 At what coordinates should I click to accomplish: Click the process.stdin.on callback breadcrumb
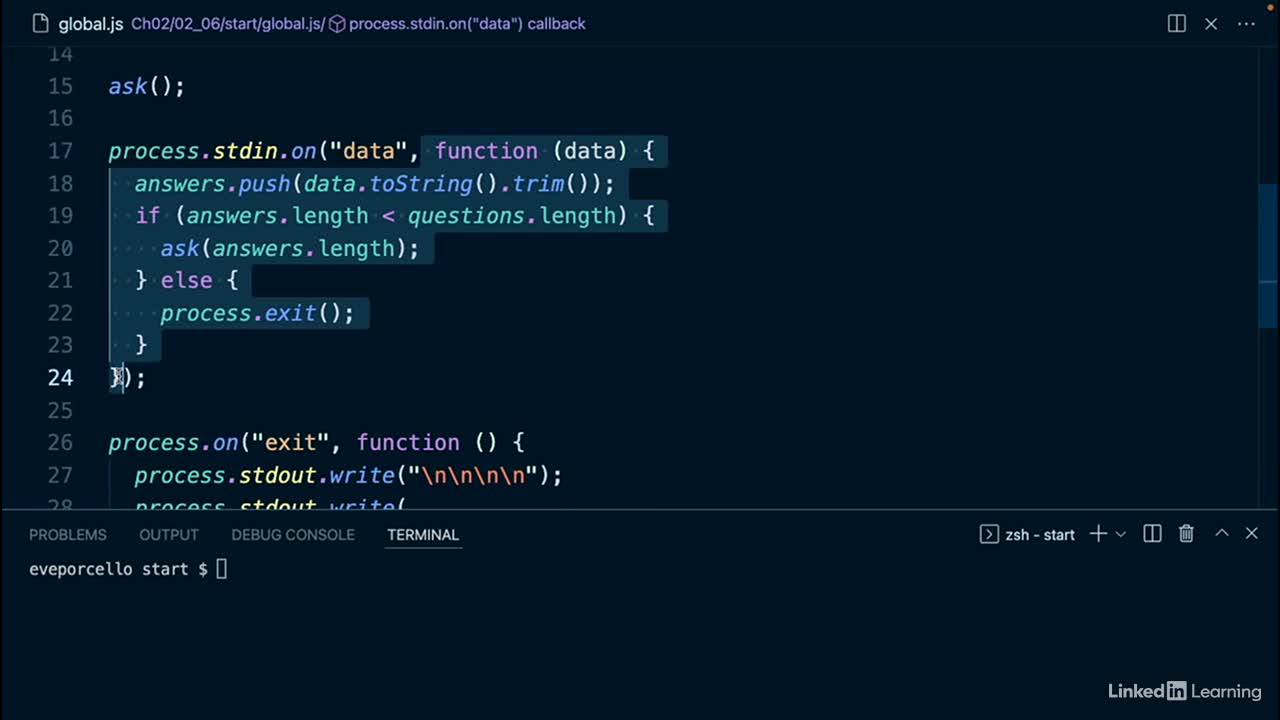coord(467,23)
